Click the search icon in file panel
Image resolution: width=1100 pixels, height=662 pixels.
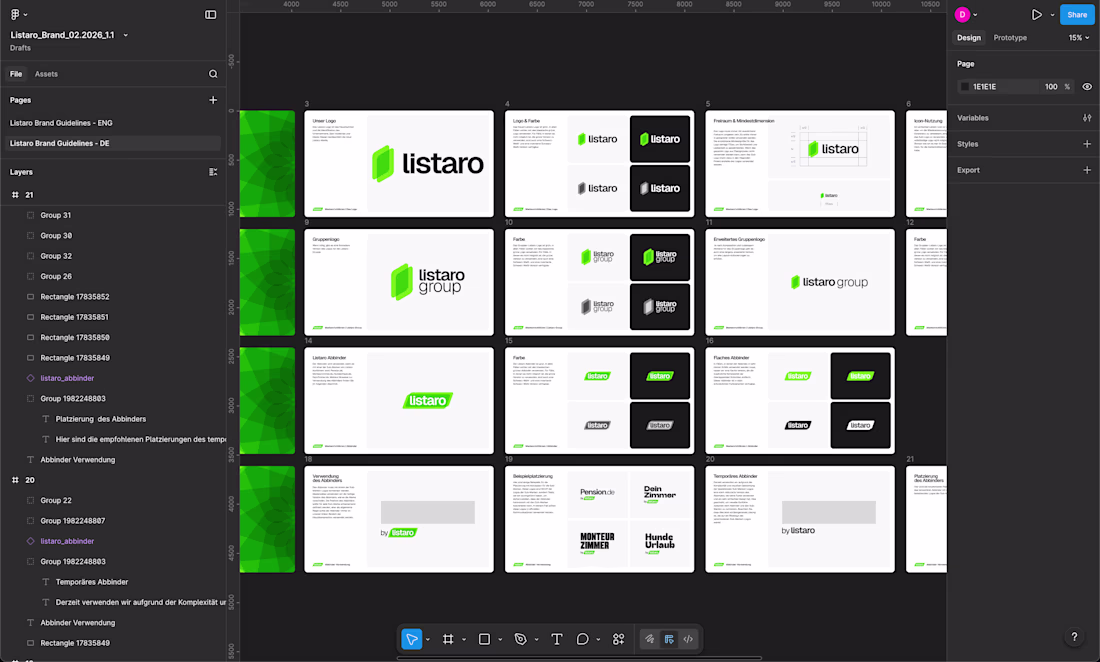(213, 74)
